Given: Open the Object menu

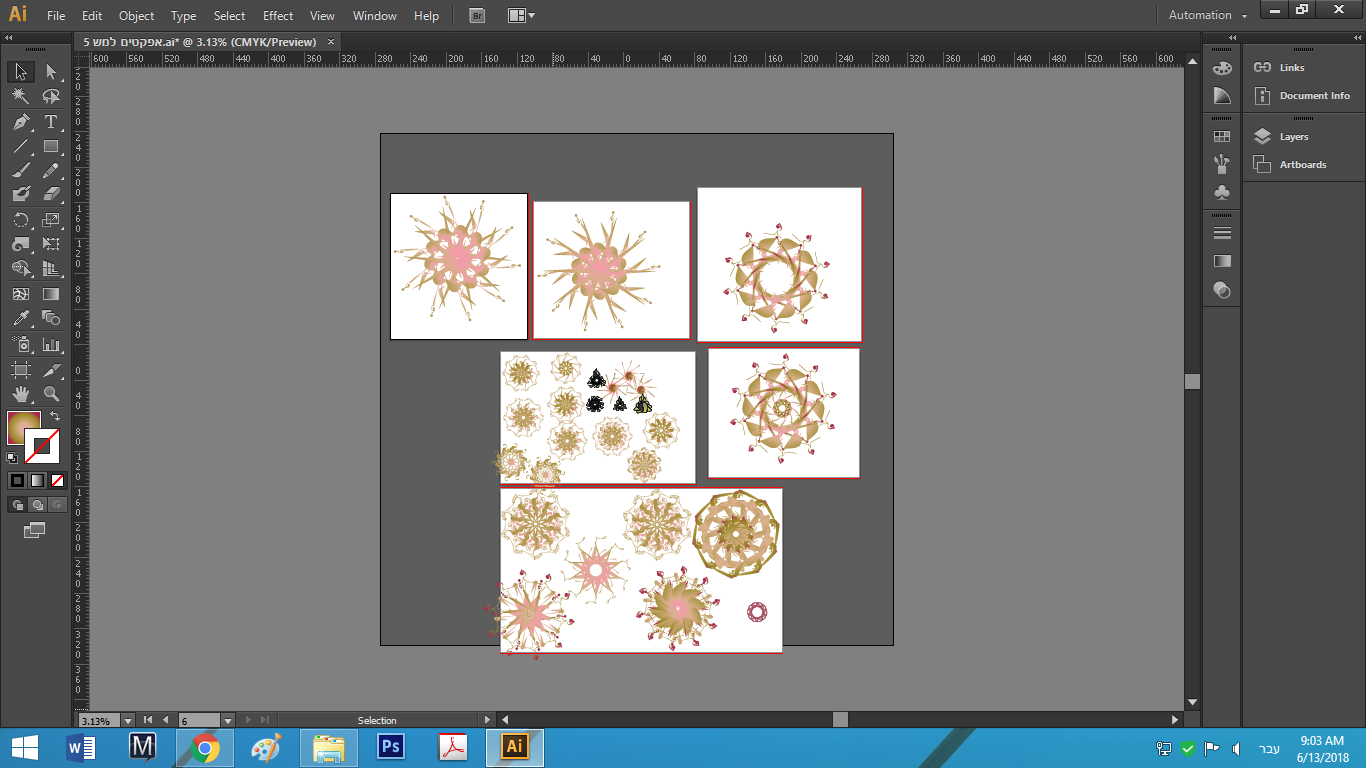Looking at the screenshot, I should tap(136, 16).
